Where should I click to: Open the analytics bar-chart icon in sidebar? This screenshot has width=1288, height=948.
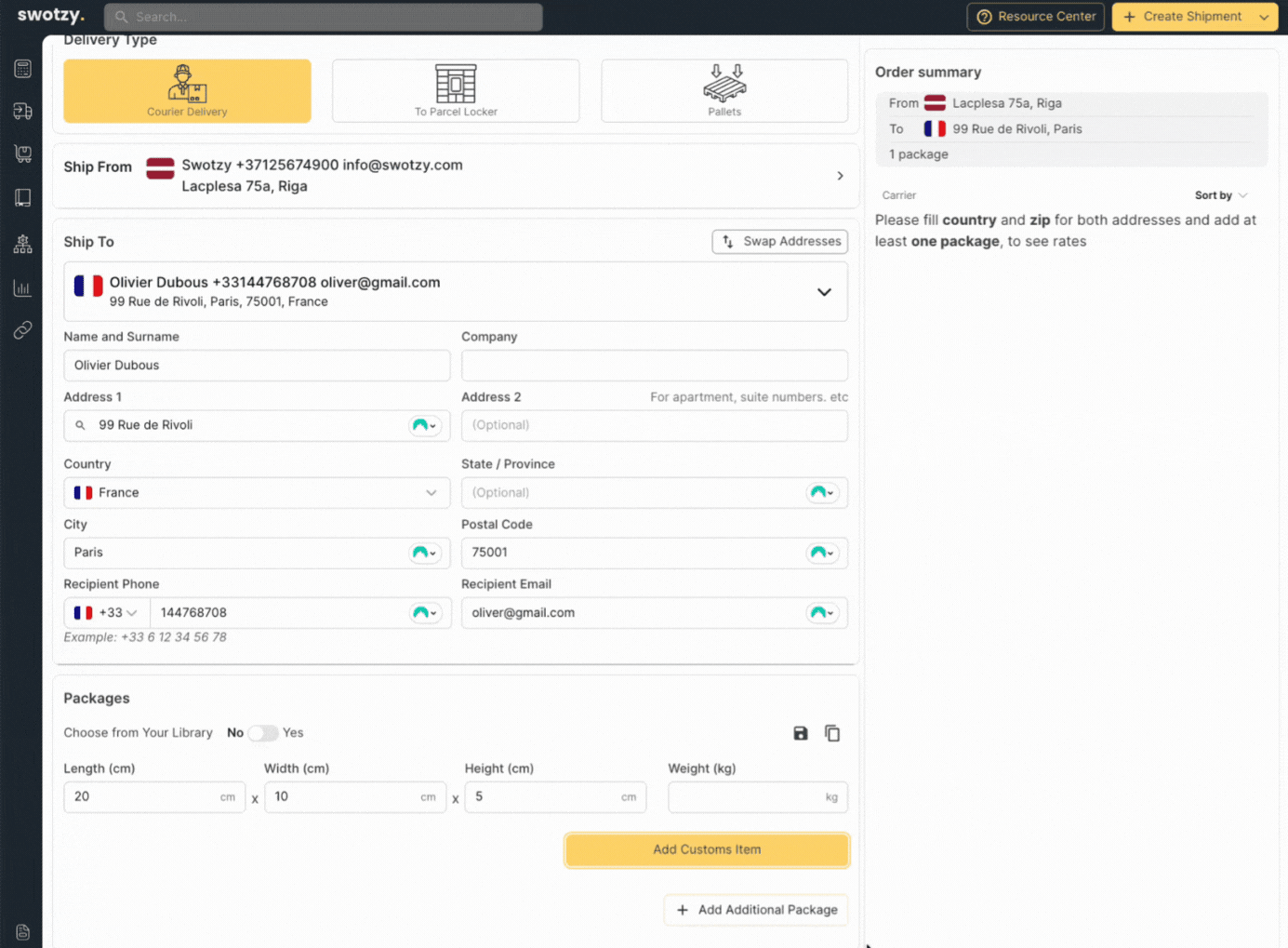pyautogui.click(x=22, y=287)
